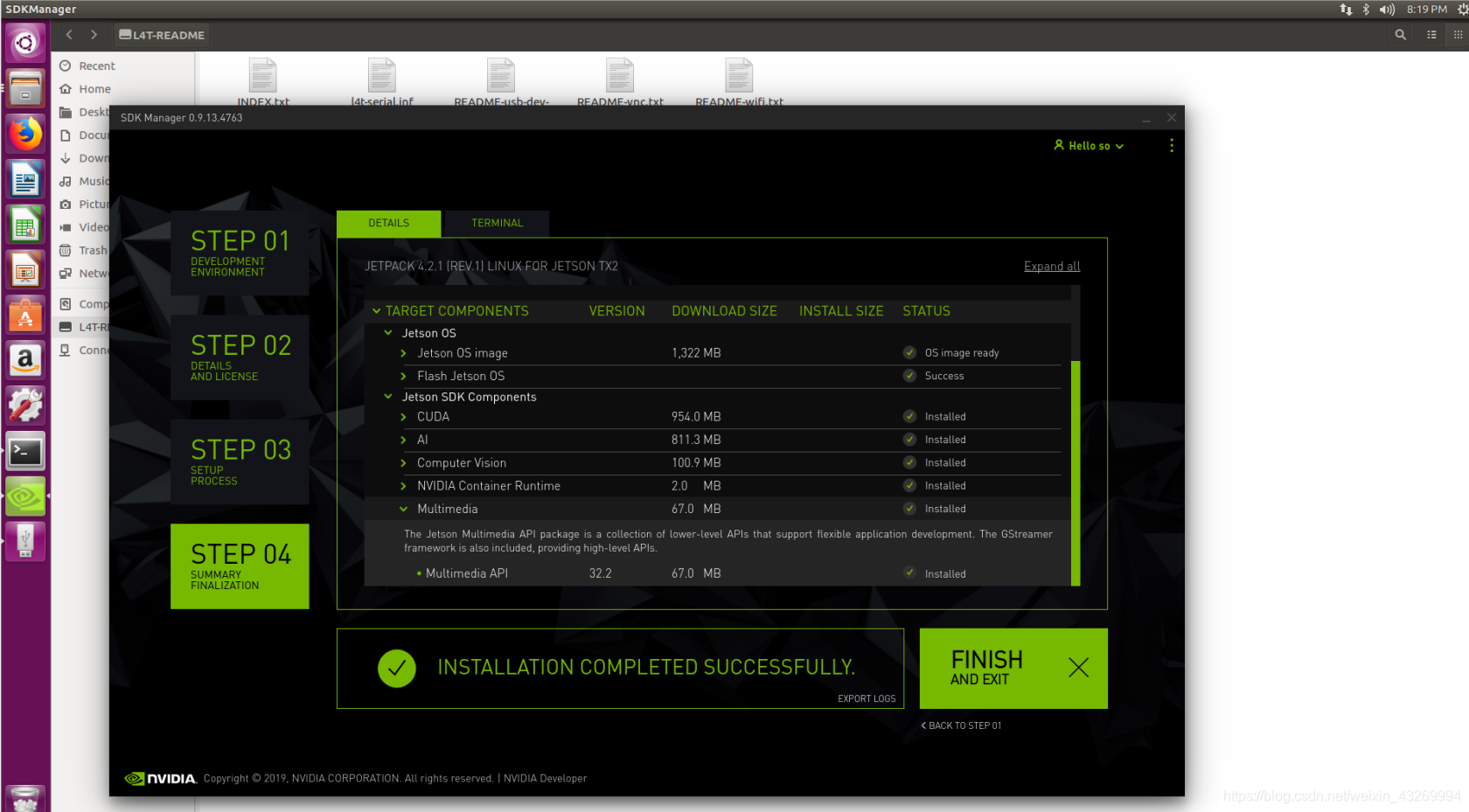The image size is (1469, 812).
Task: Click the components list vertical scrollbar
Action: coord(1076,472)
